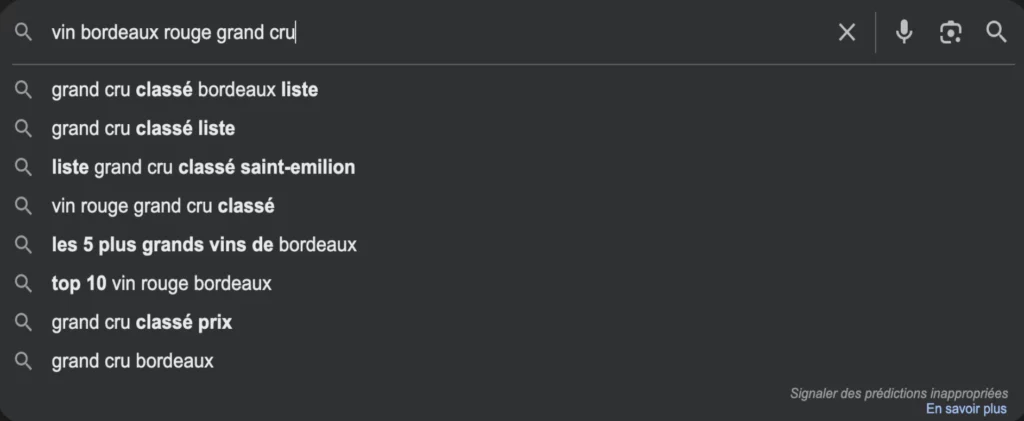Clear the search query with the X icon

846,32
